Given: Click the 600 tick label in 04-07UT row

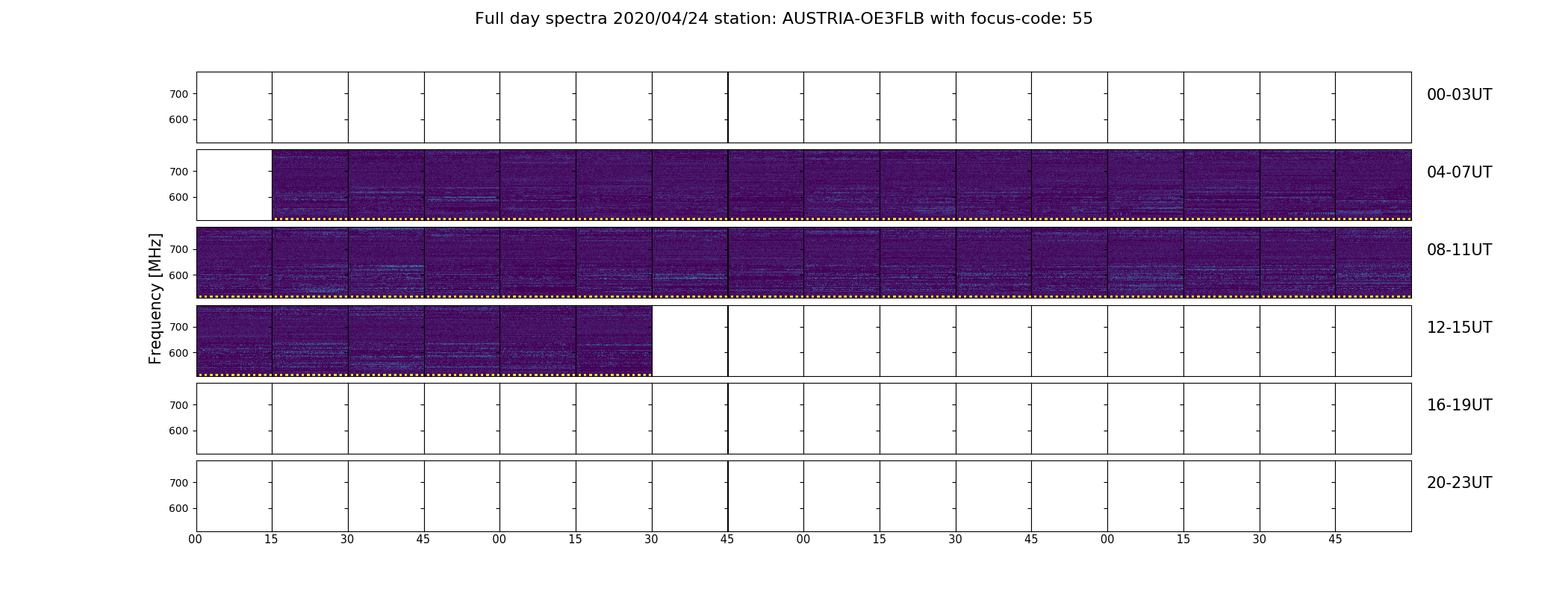Looking at the screenshot, I should point(178,197).
